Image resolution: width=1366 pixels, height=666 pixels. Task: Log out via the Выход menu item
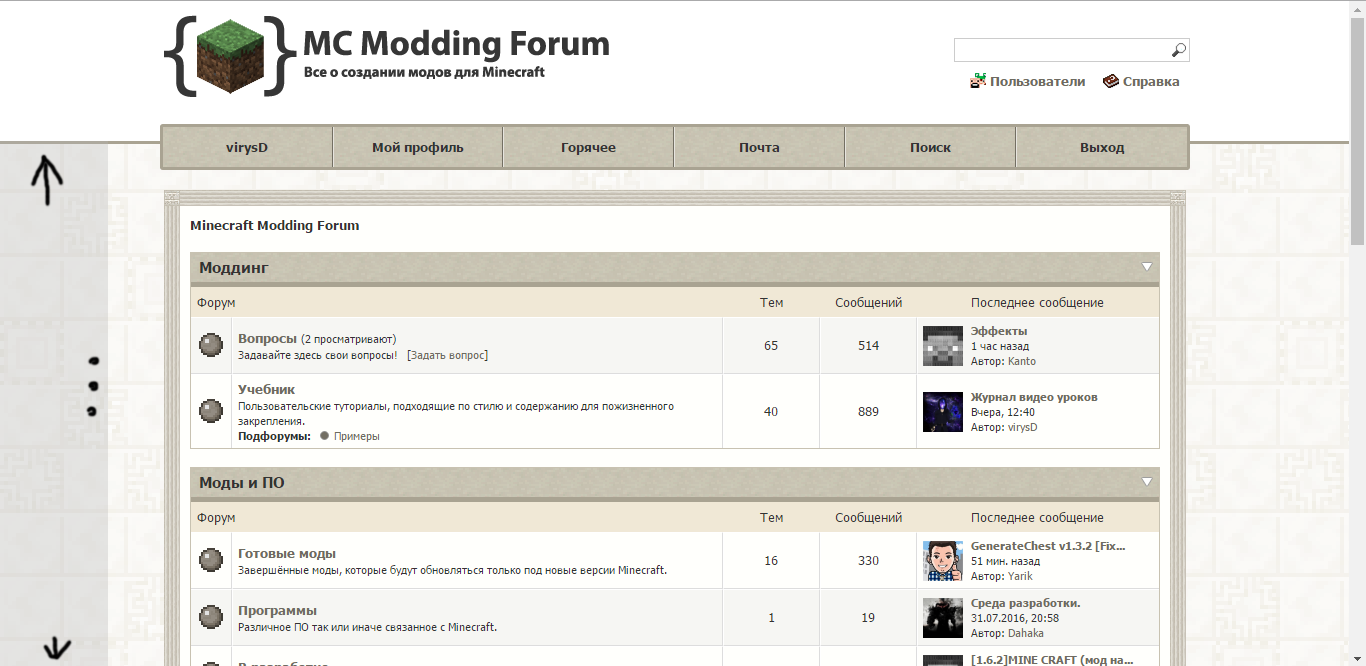[1102, 147]
